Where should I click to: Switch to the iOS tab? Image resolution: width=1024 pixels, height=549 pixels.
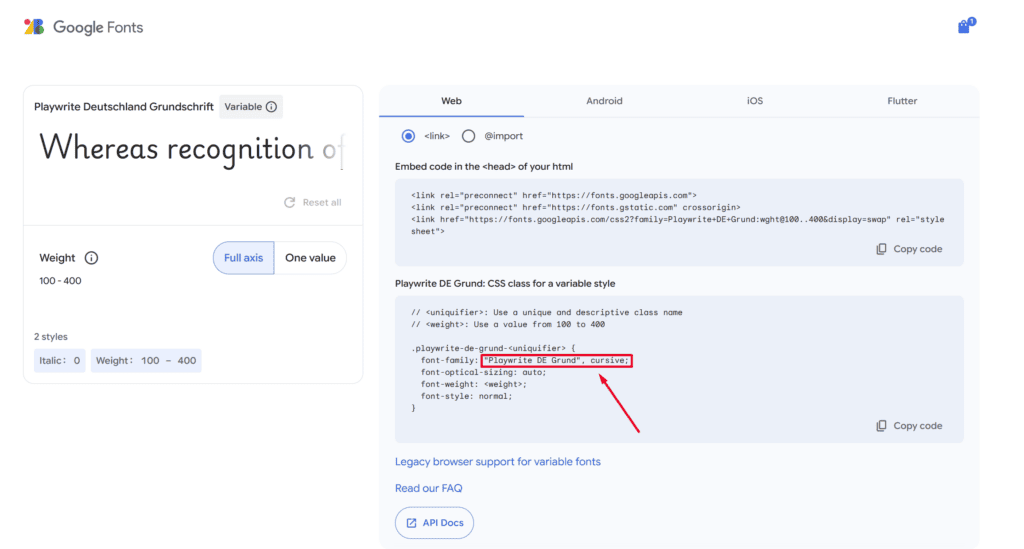point(755,101)
